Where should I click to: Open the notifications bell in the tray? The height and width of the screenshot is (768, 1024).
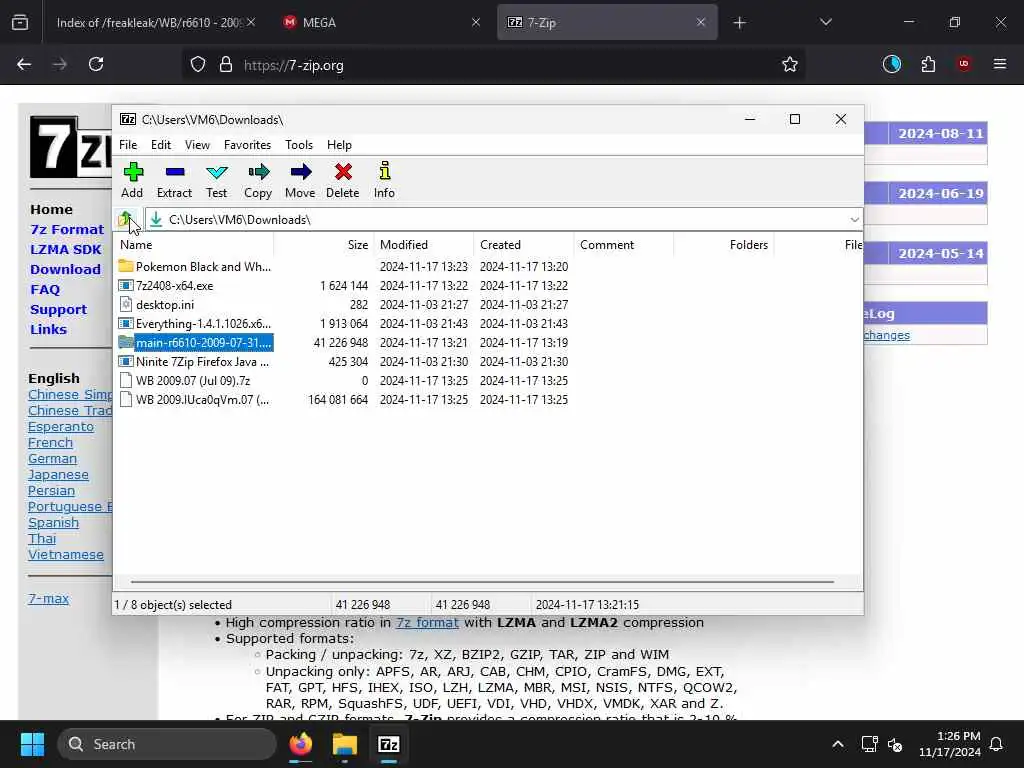(997, 744)
